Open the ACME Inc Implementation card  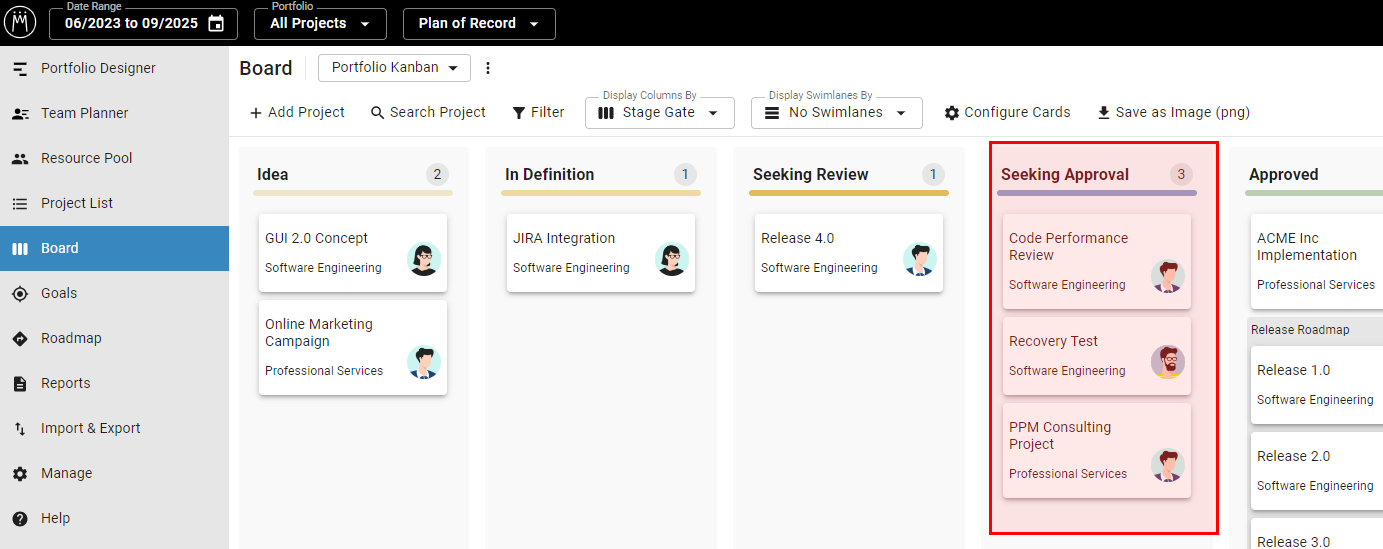[1317, 261]
